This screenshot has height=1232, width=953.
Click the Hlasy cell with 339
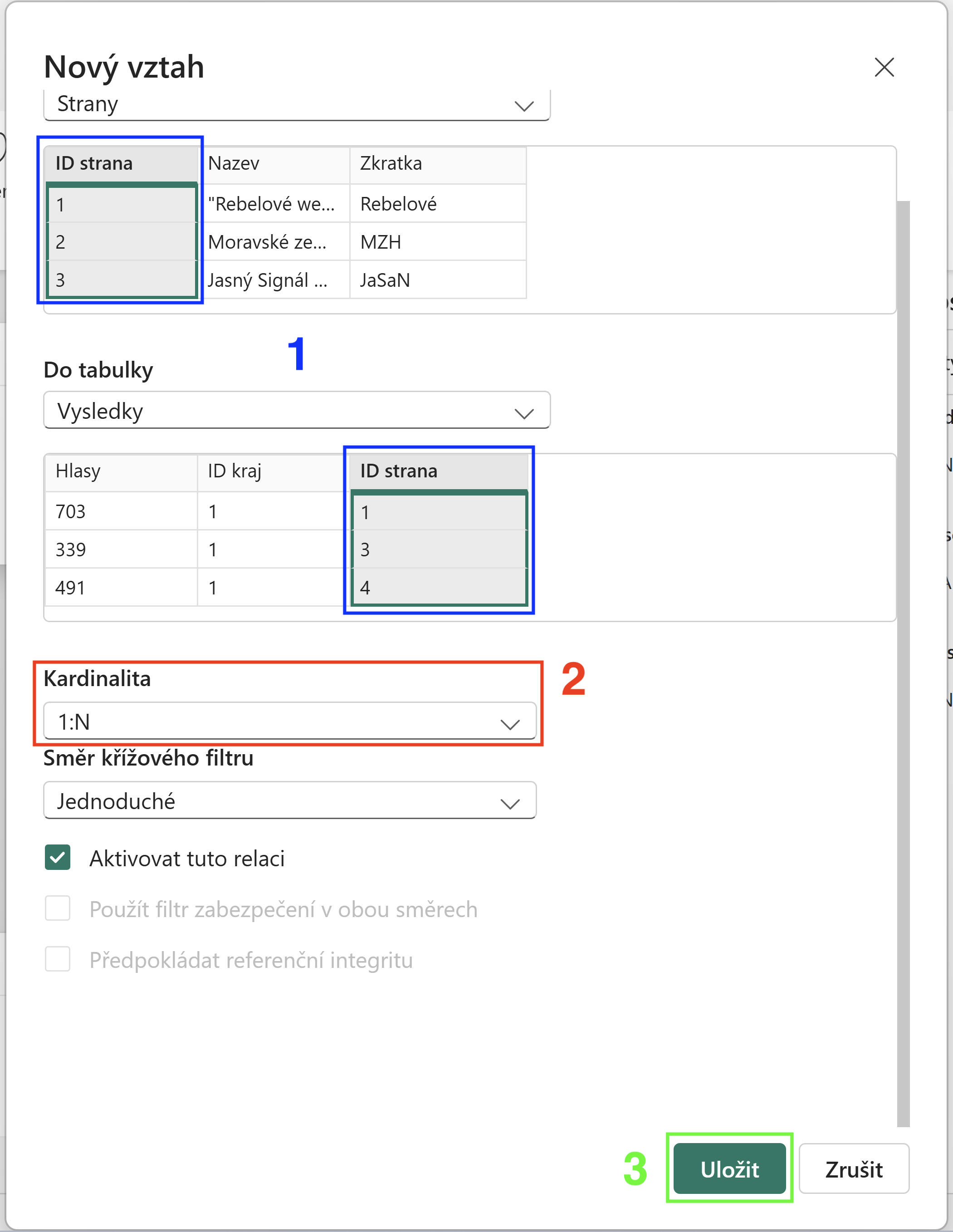click(121, 549)
